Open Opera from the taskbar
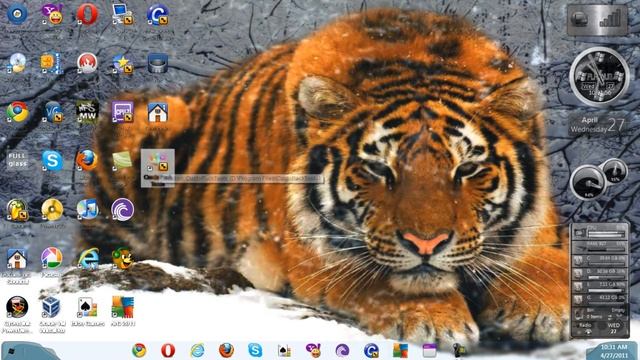This screenshot has width=640, height=360. coord(168,350)
